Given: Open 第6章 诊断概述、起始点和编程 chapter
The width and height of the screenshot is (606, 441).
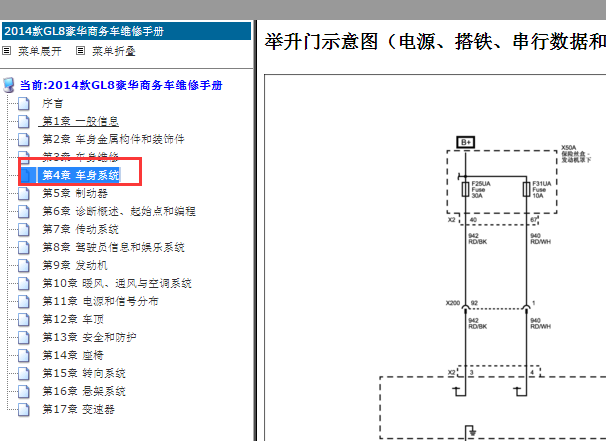Looking at the screenshot, I should pyautogui.click(x=119, y=211).
